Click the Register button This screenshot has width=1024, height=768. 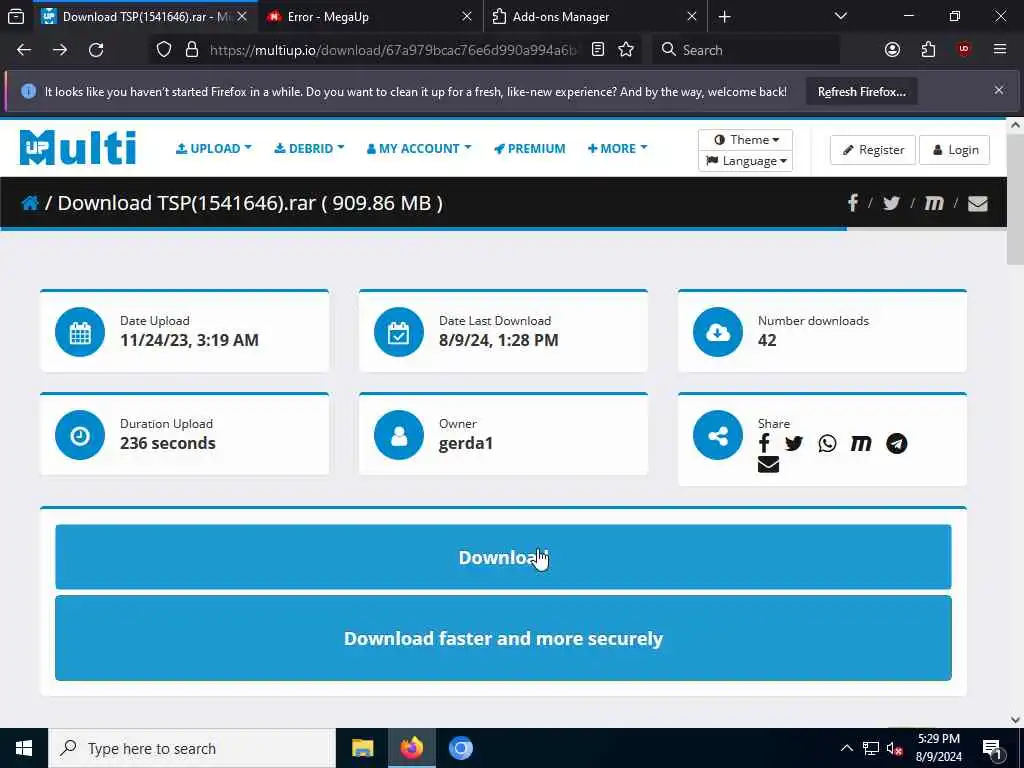pos(873,150)
